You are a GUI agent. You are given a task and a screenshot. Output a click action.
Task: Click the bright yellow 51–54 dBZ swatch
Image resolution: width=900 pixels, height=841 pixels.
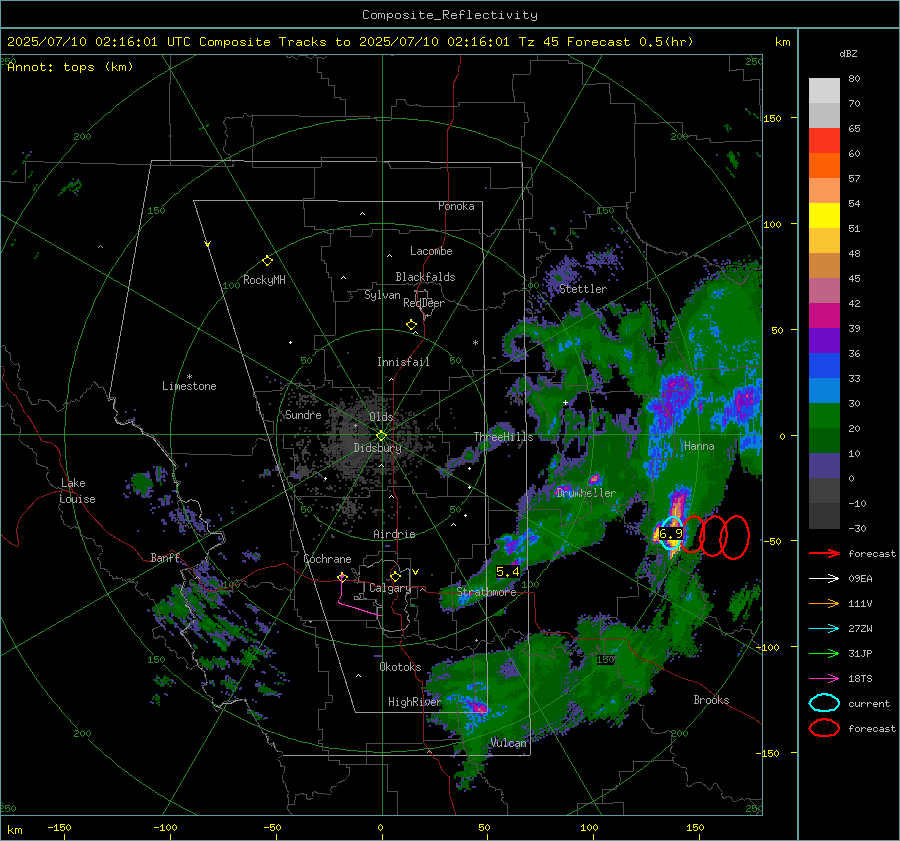824,215
